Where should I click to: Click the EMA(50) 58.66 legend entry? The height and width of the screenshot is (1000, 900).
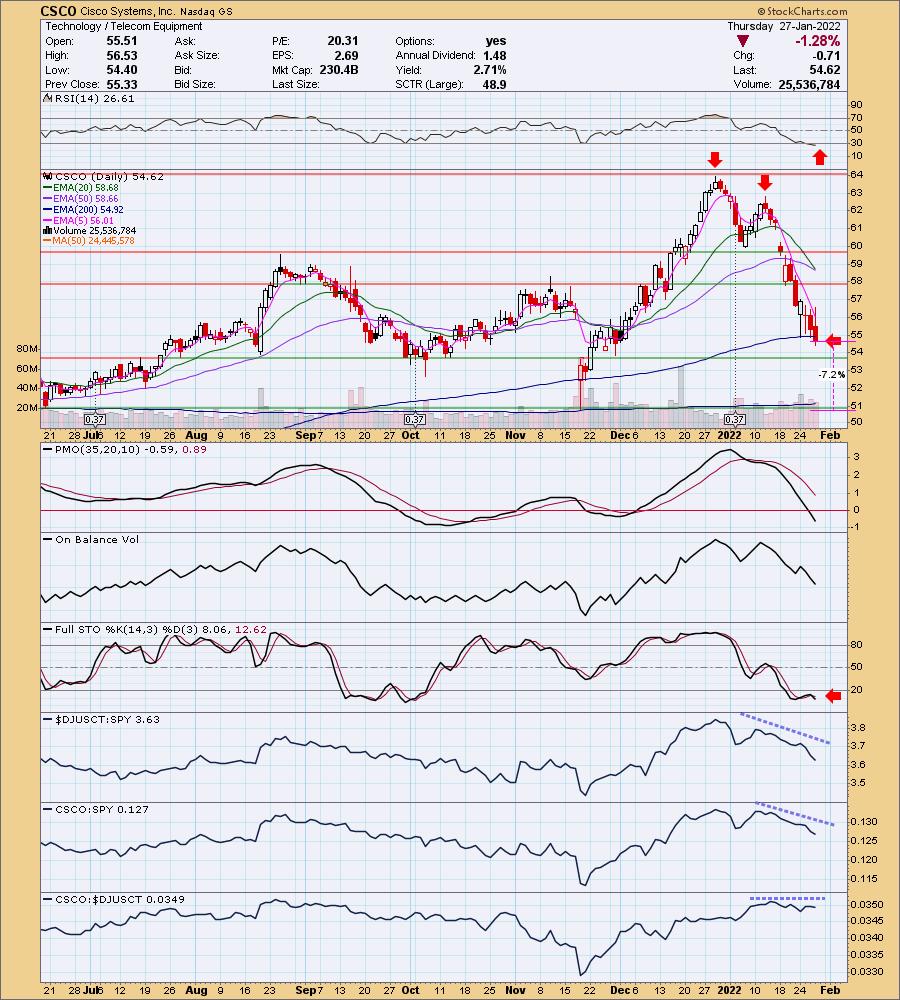81,198
